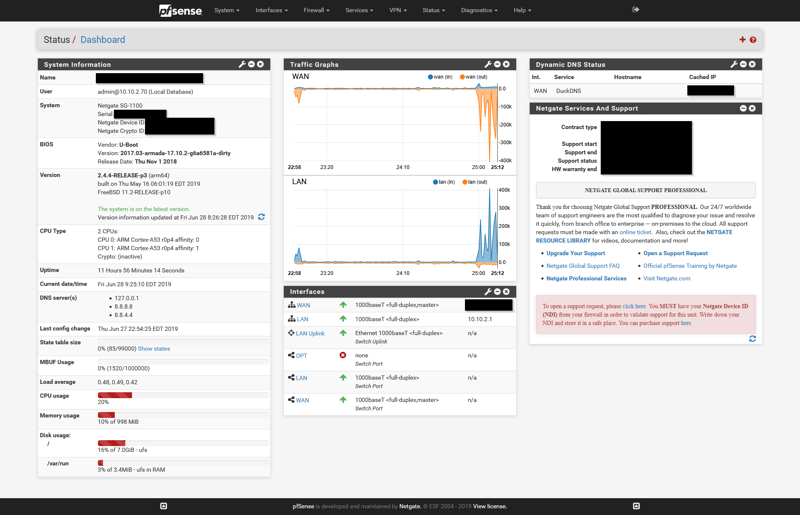Click Visit Netgate.com link
This screenshot has height=515, width=800.
click(667, 279)
